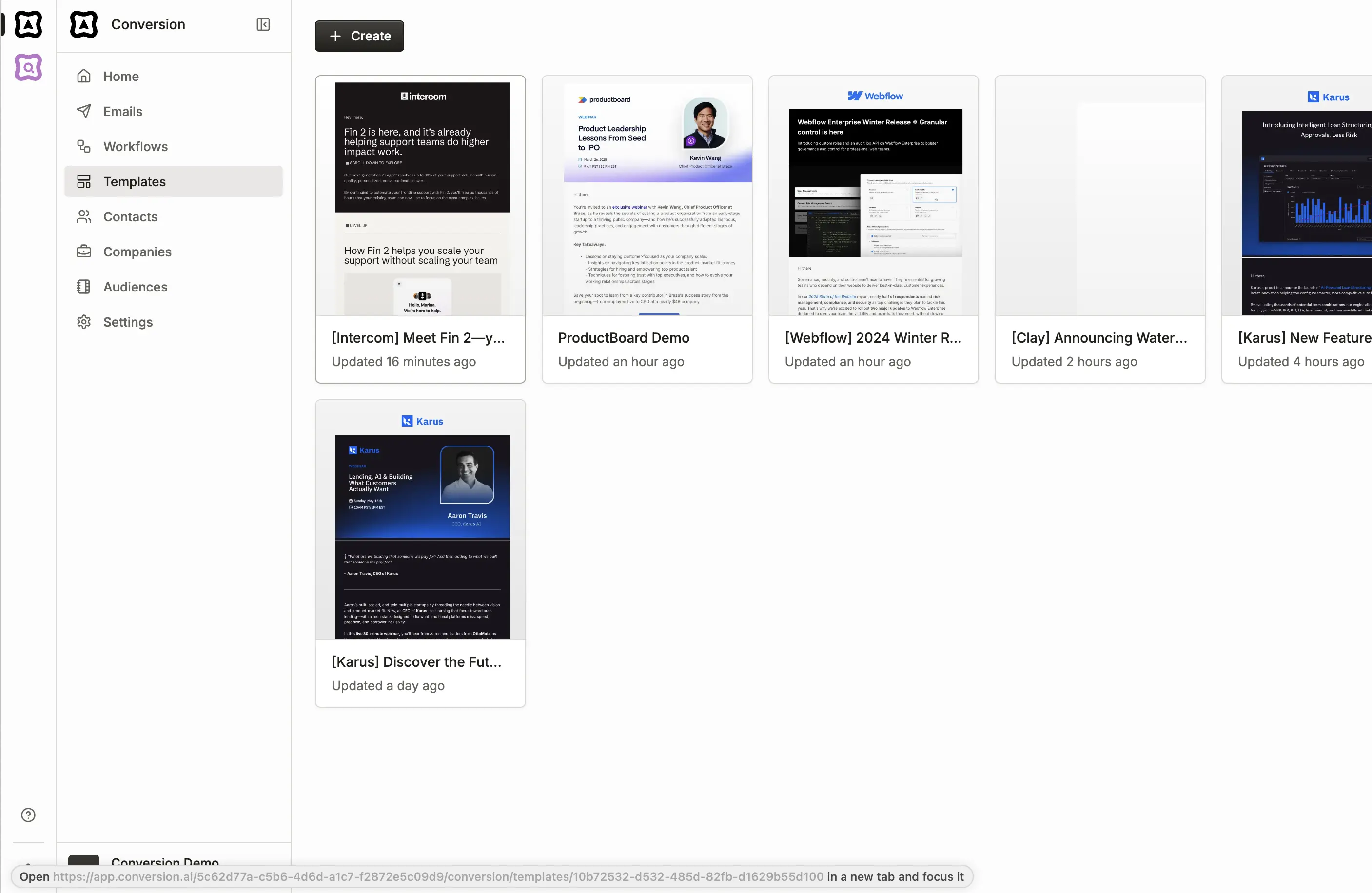The height and width of the screenshot is (893, 1372).
Task: Go to the Companies section
Action: tap(137, 252)
